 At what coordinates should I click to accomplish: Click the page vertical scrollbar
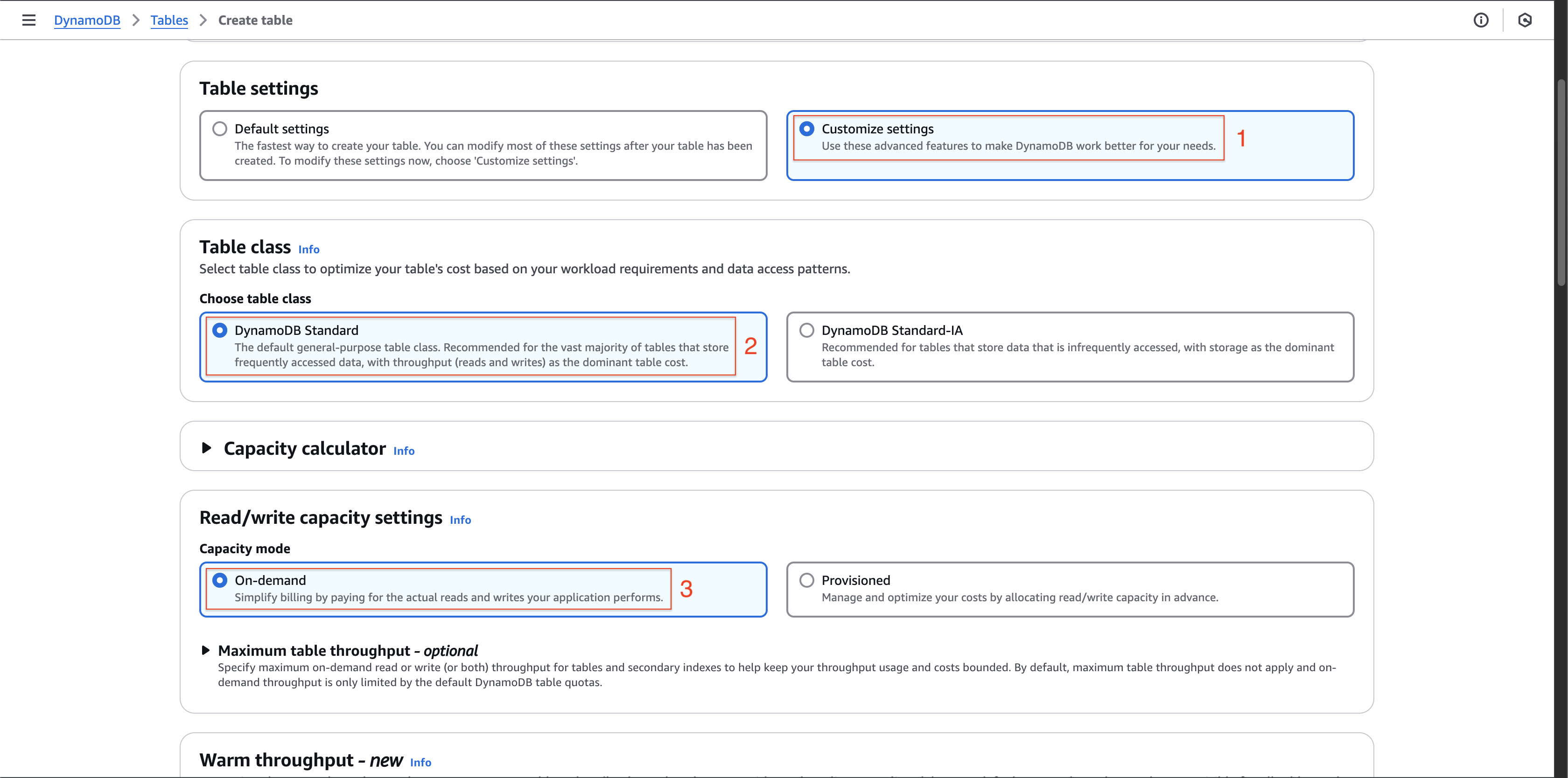coord(1561,182)
